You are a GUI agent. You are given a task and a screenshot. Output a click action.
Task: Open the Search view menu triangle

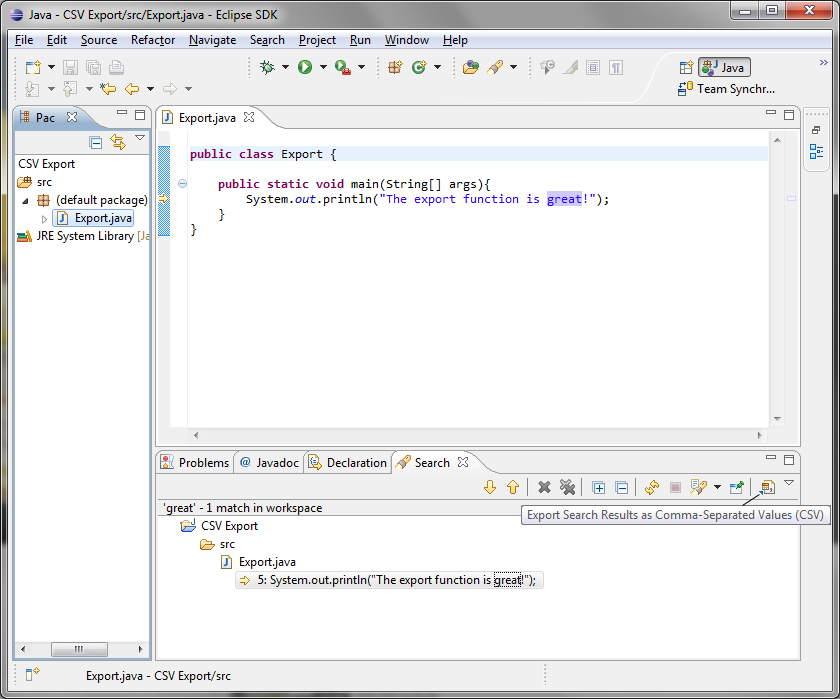(789, 483)
